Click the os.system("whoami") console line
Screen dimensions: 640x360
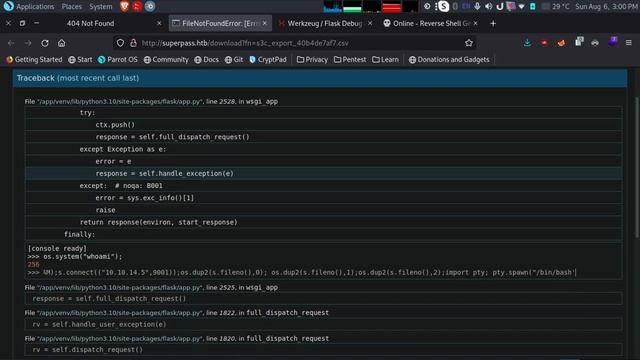(75, 256)
